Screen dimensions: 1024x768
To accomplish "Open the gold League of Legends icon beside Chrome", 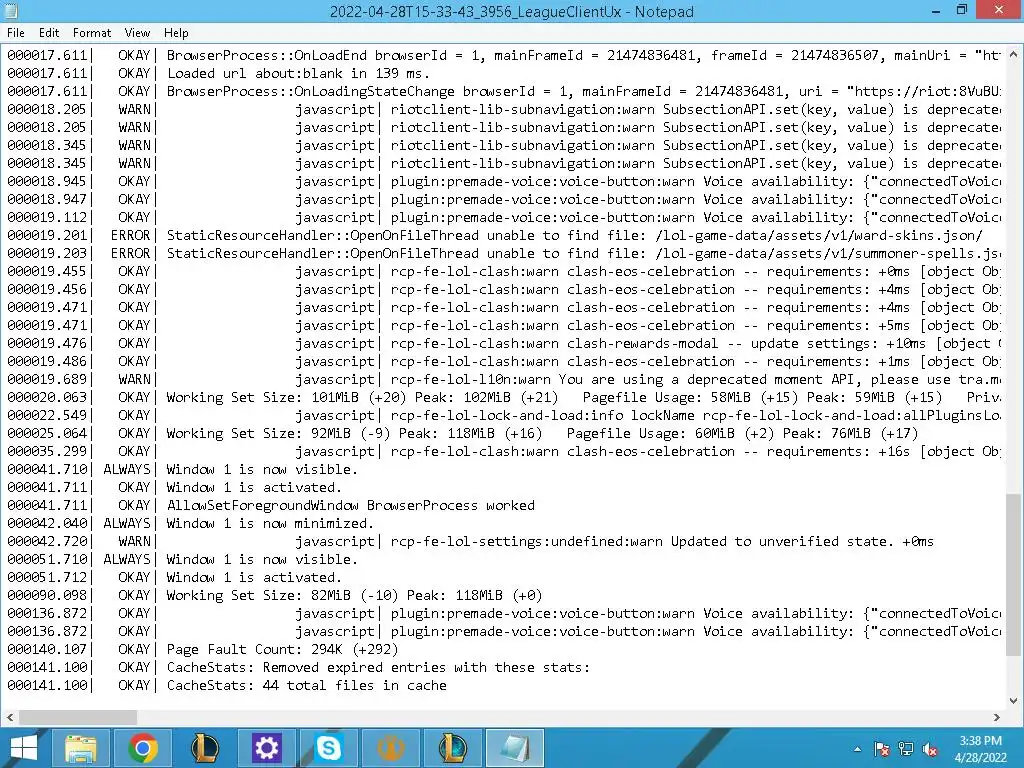I will pos(204,748).
